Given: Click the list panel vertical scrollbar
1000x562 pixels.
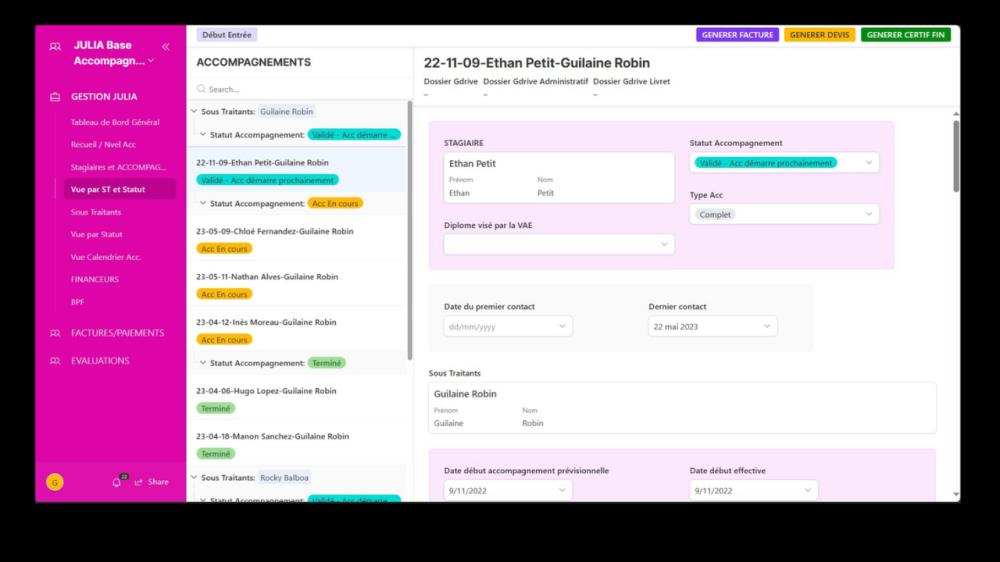Looking at the screenshot, I should pyautogui.click(x=409, y=230).
